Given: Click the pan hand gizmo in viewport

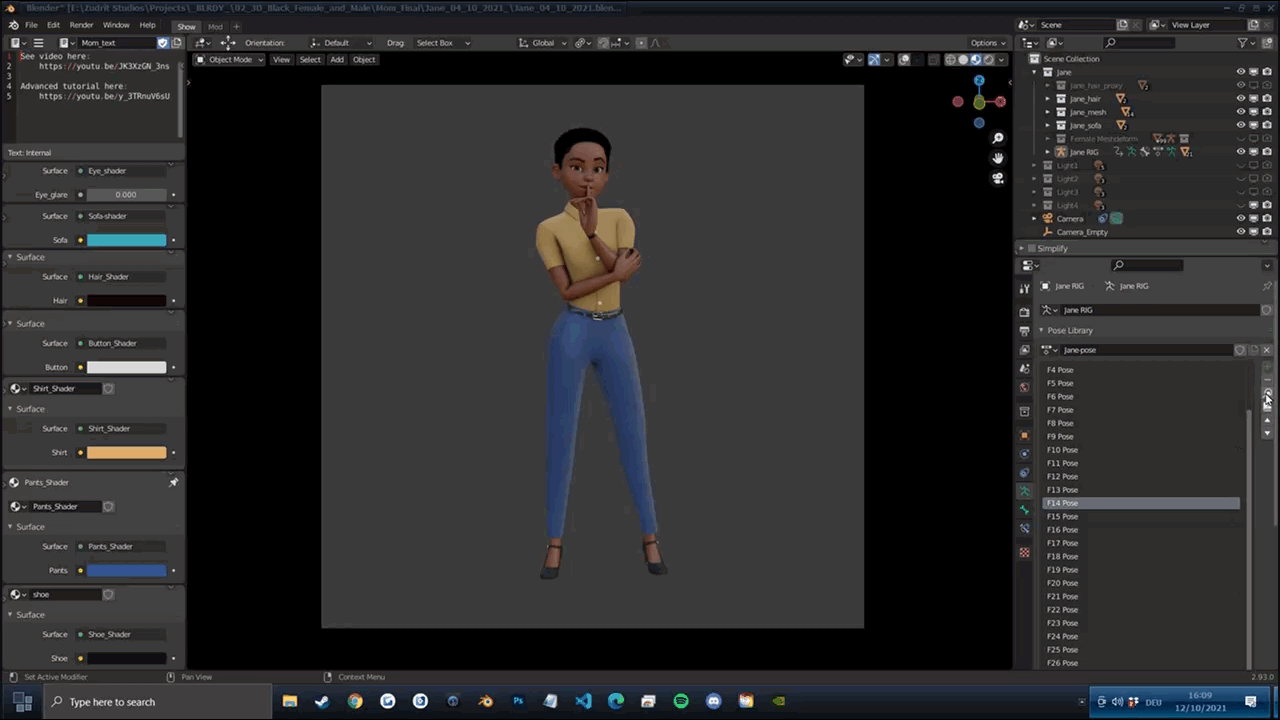Looking at the screenshot, I should point(998,158).
